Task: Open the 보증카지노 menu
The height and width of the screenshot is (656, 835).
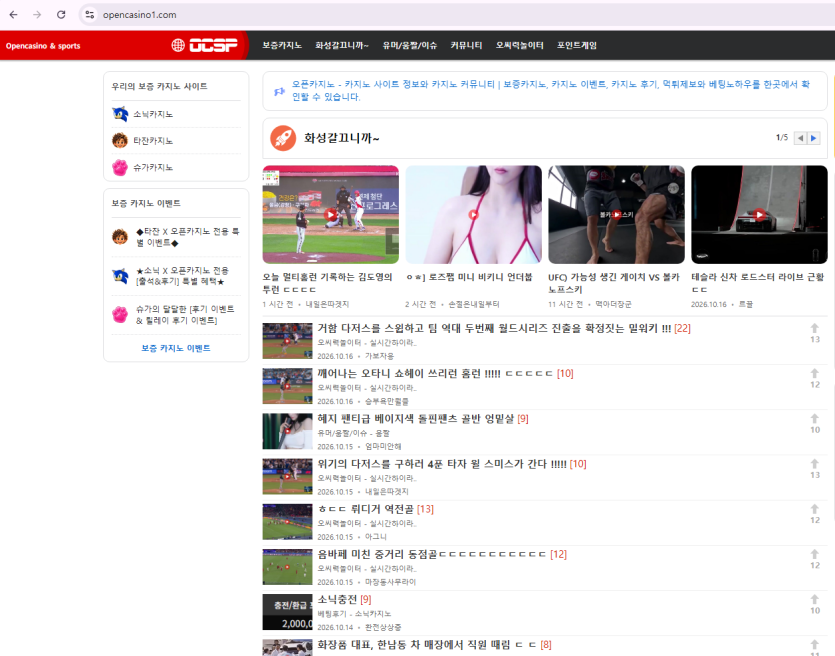Action: pos(282,45)
